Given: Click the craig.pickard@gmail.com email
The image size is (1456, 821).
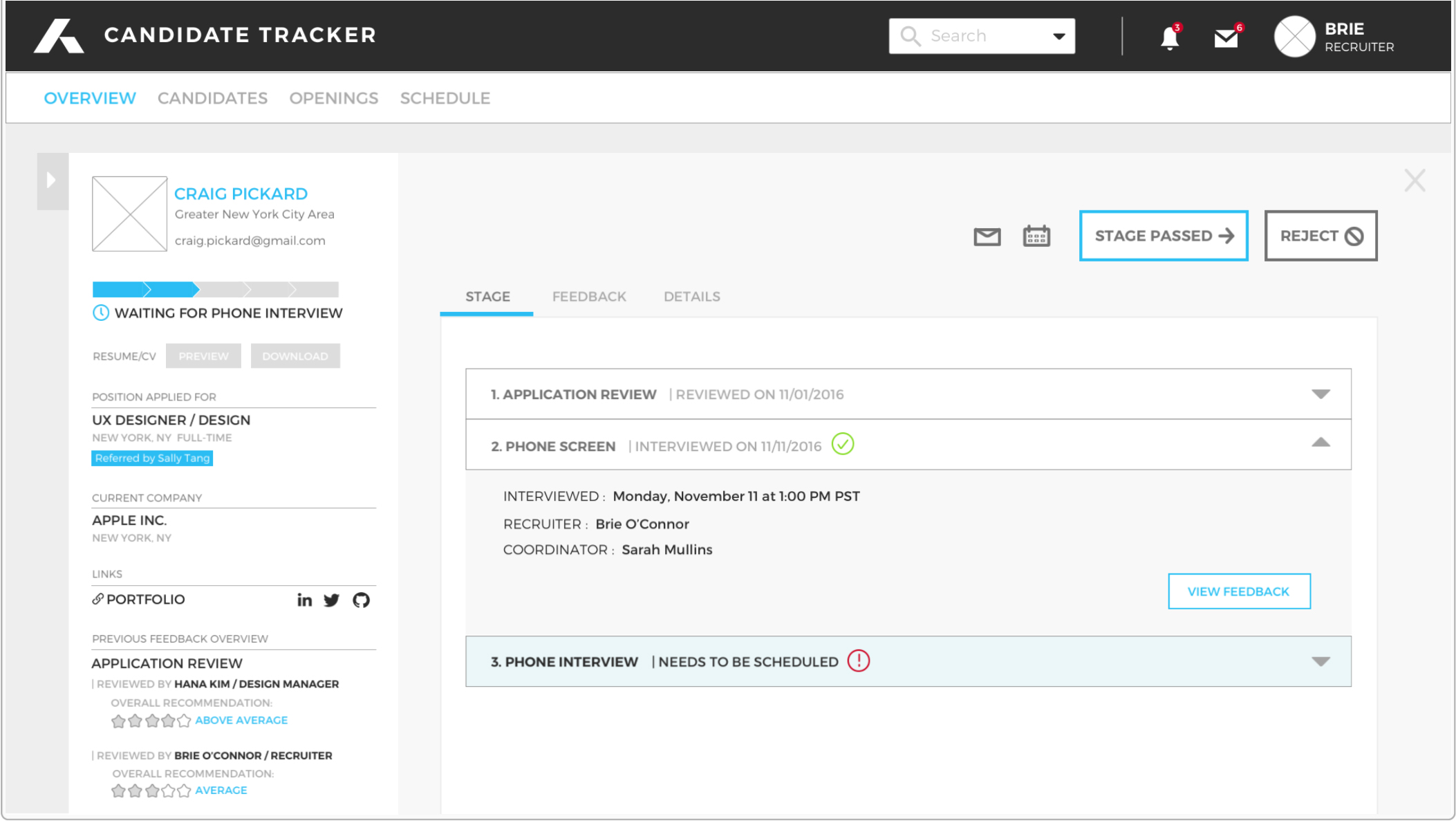Looking at the screenshot, I should click(250, 241).
